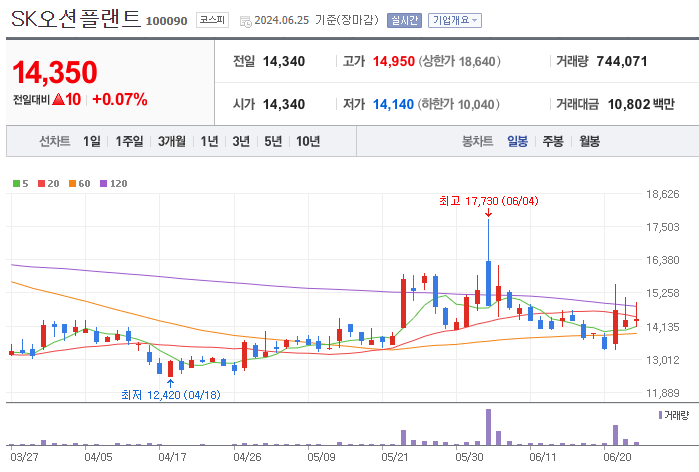Click the 18,626 y-axis label

[x=663, y=194]
